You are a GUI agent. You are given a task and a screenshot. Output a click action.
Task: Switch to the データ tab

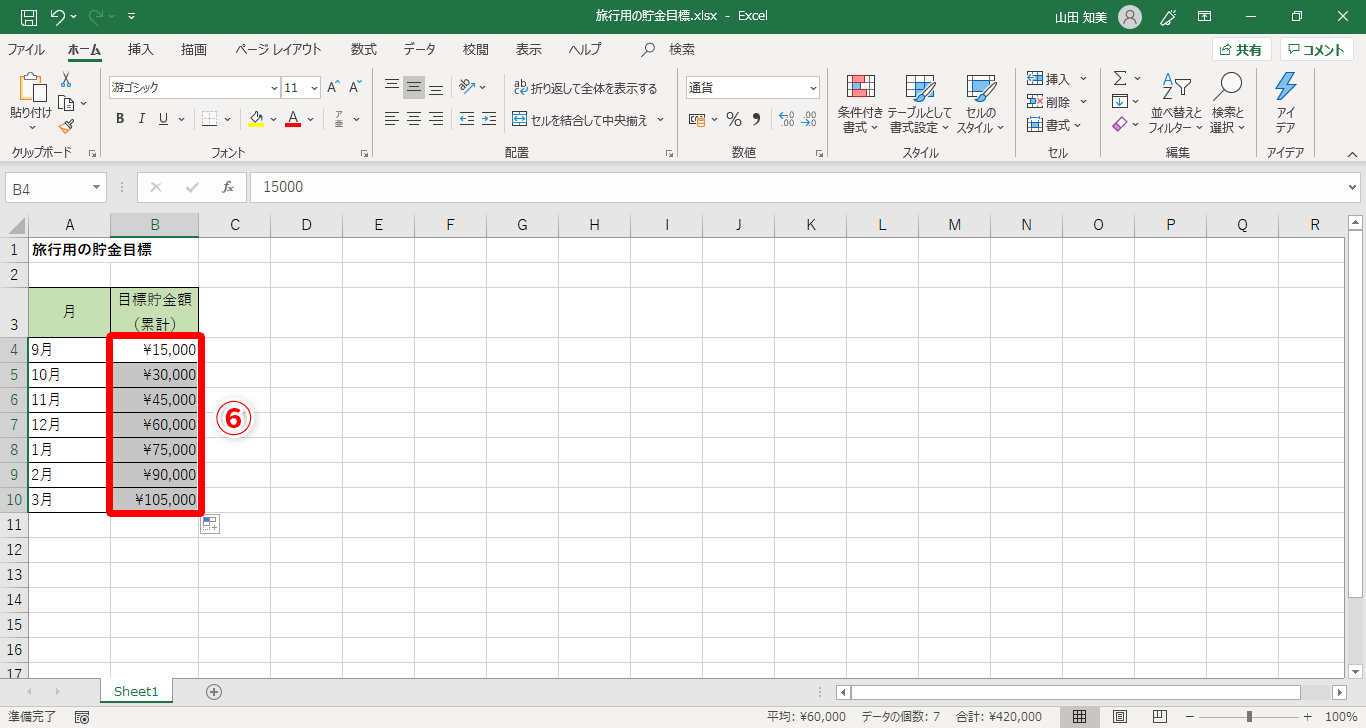(x=420, y=49)
